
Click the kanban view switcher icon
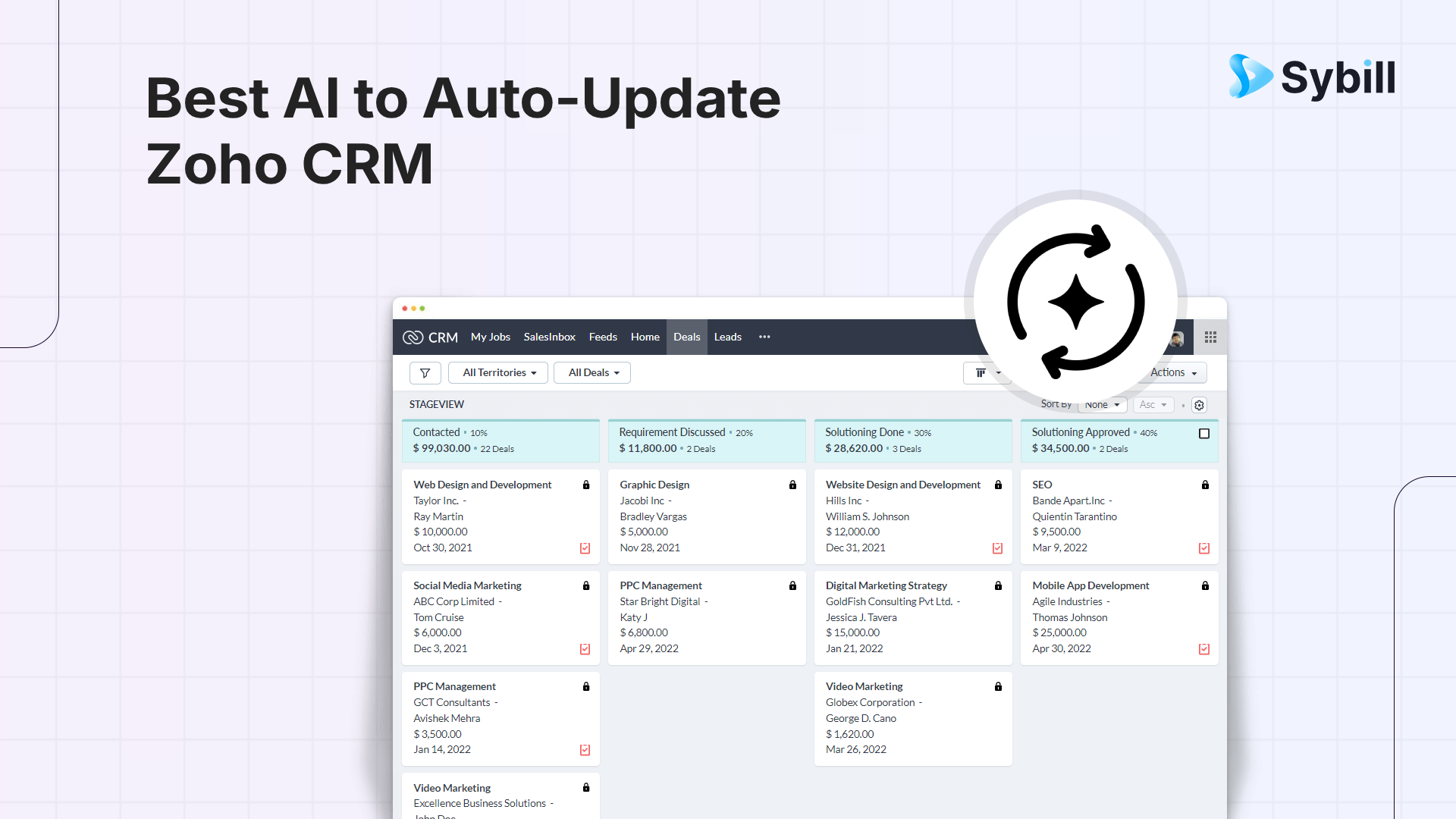pos(981,373)
